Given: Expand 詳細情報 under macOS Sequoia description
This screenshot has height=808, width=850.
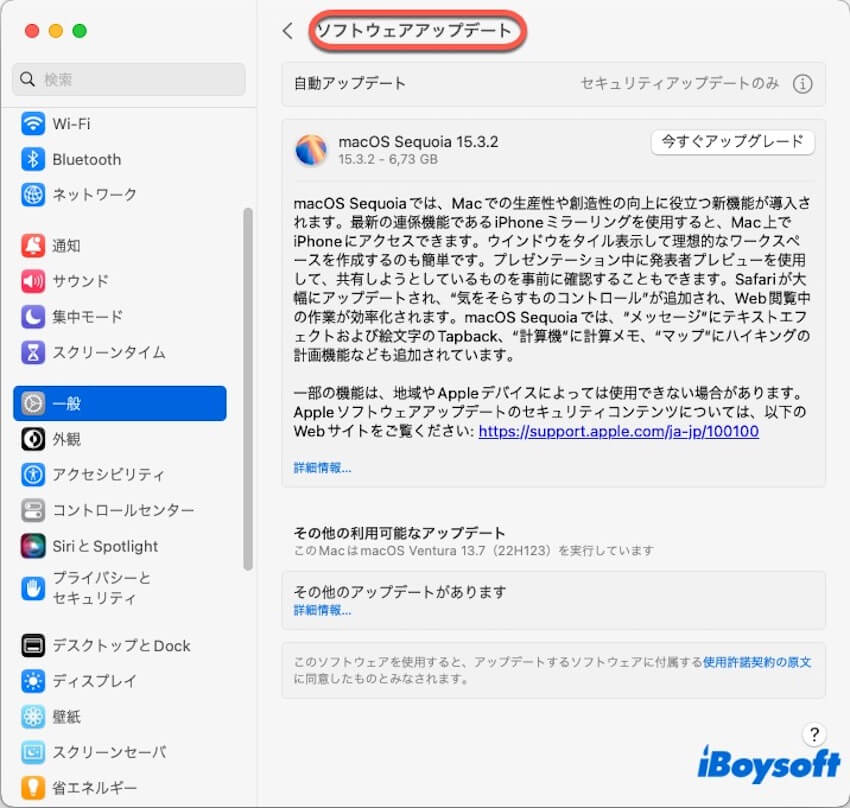Looking at the screenshot, I should pos(322,467).
